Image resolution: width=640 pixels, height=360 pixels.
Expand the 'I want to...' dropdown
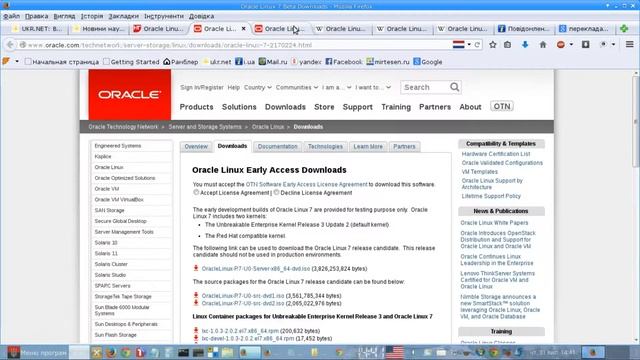click(x=373, y=87)
